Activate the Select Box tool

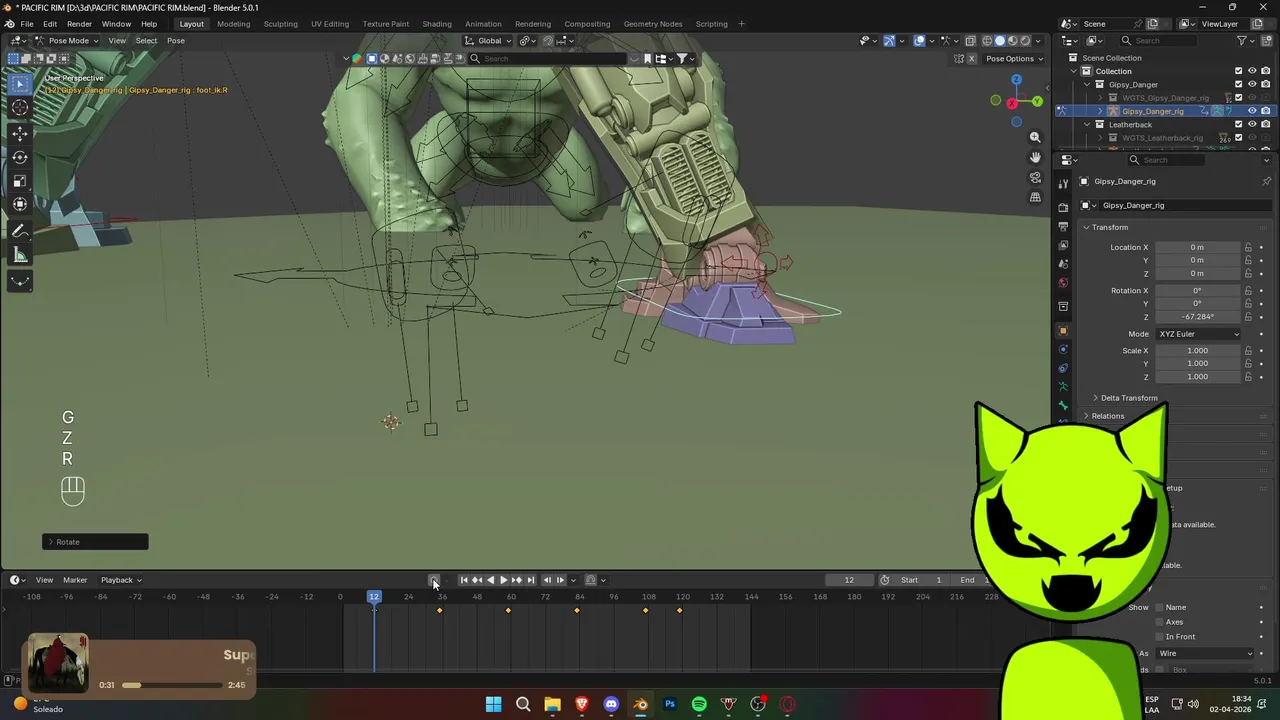pos(20,83)
